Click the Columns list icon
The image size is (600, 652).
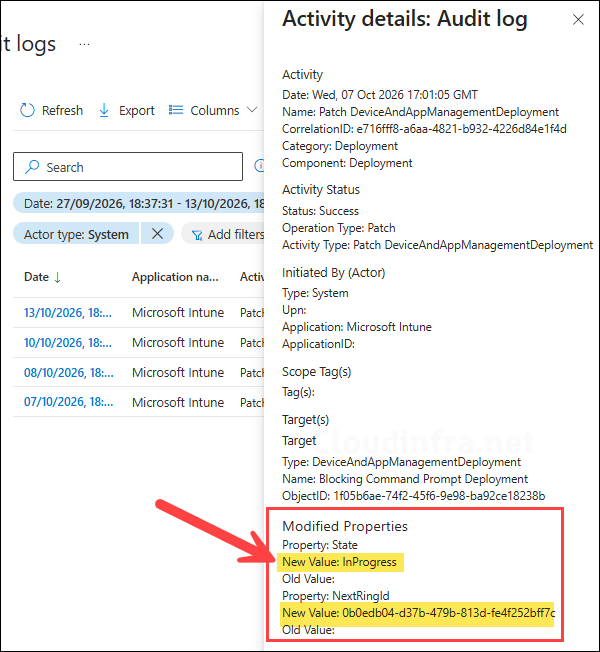176,110
